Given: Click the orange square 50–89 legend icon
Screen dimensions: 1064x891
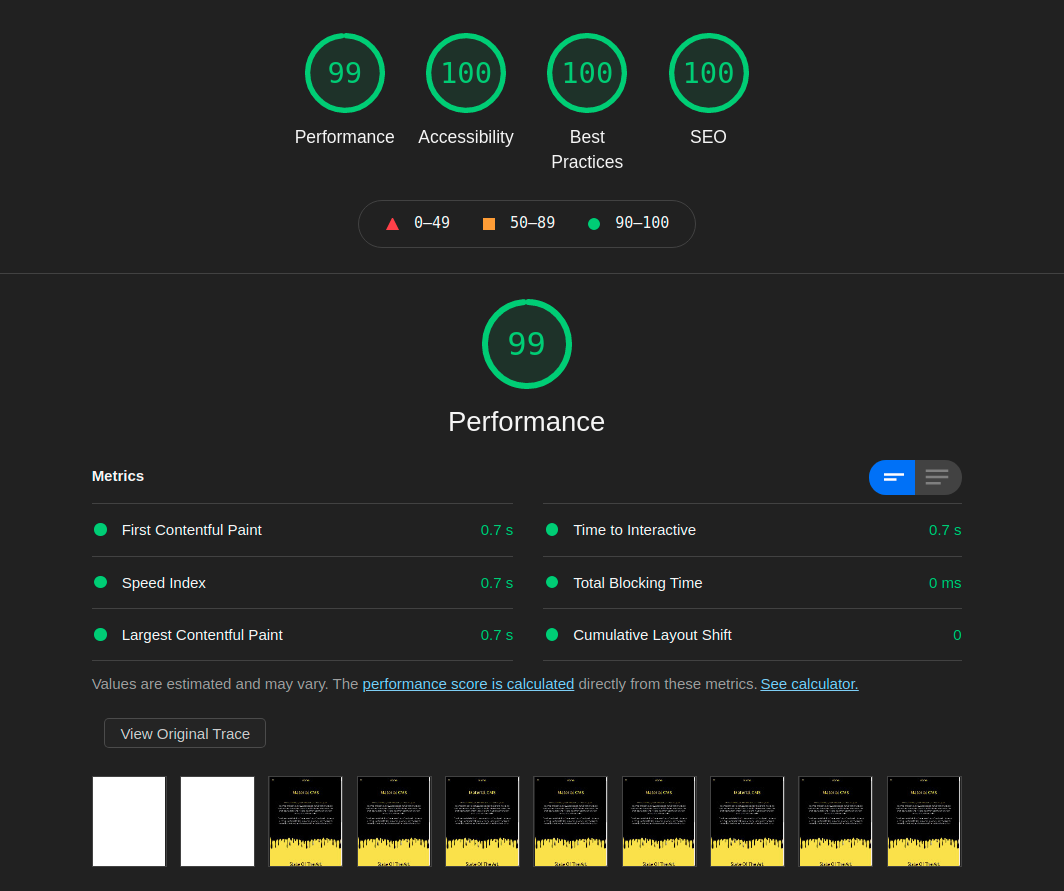Looking at the screenshot, I should click(x=489, y=224).
